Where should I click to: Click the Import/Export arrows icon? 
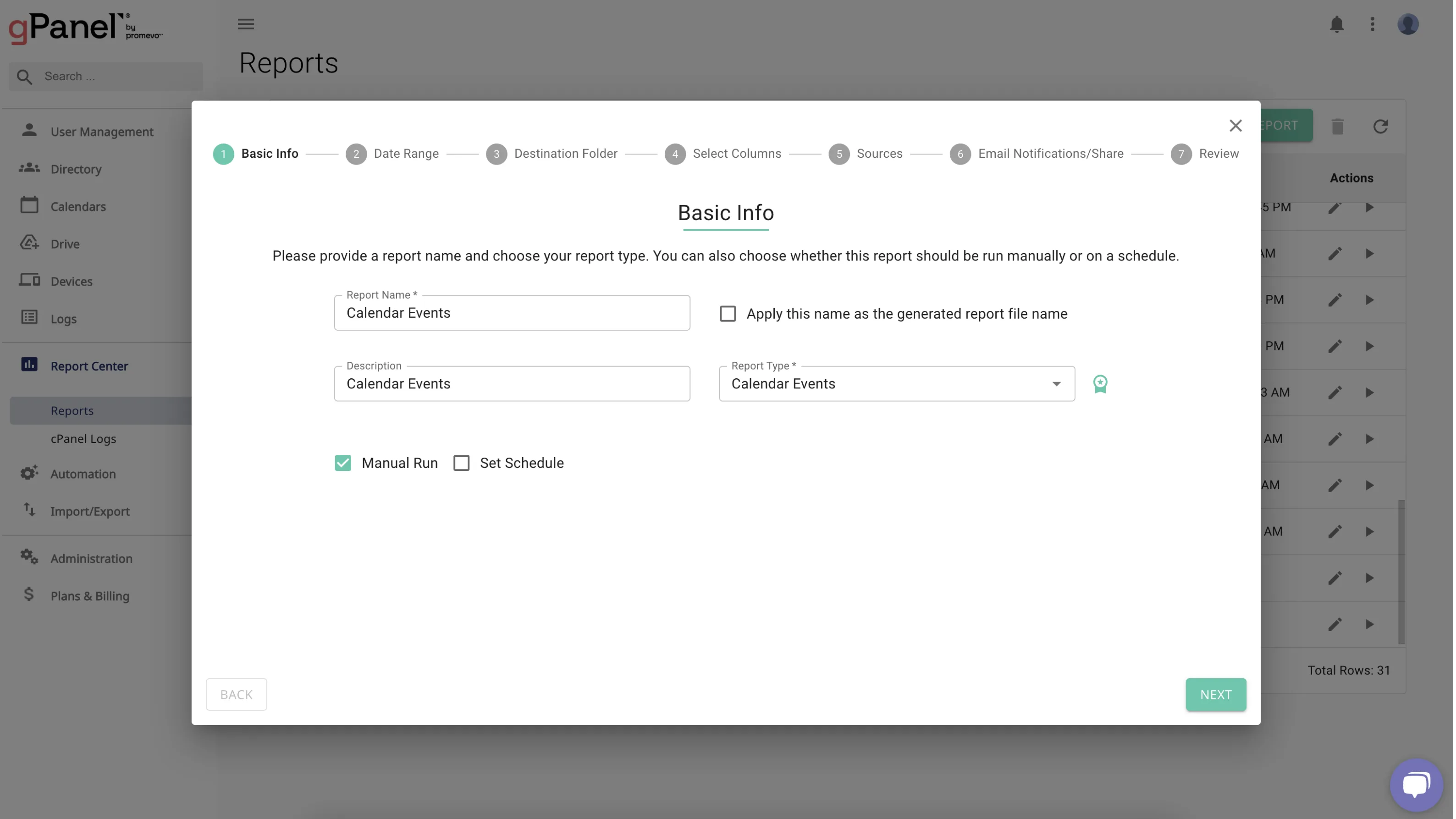point(29,510)
